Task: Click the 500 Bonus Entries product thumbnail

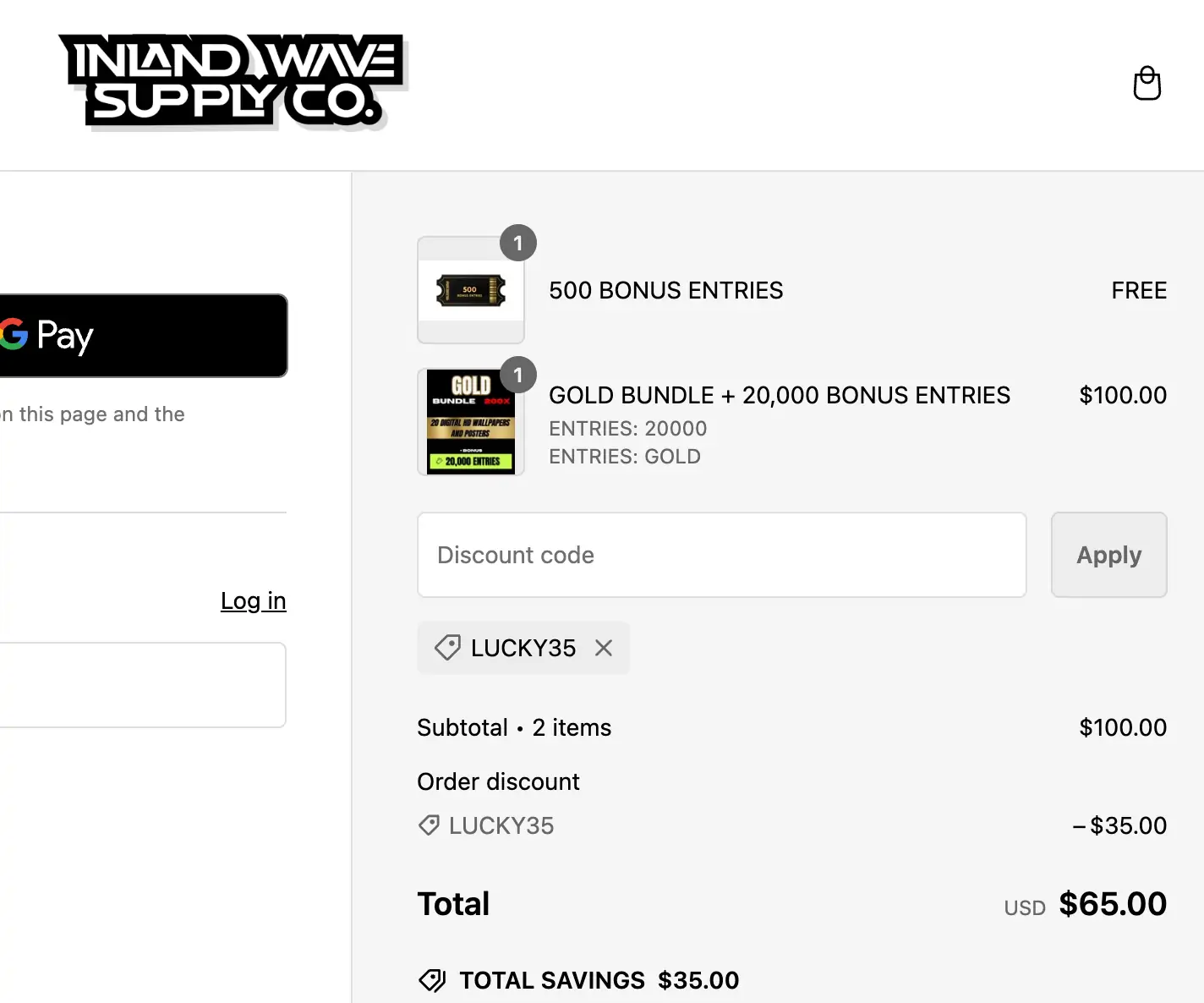Action: [470, 290]
